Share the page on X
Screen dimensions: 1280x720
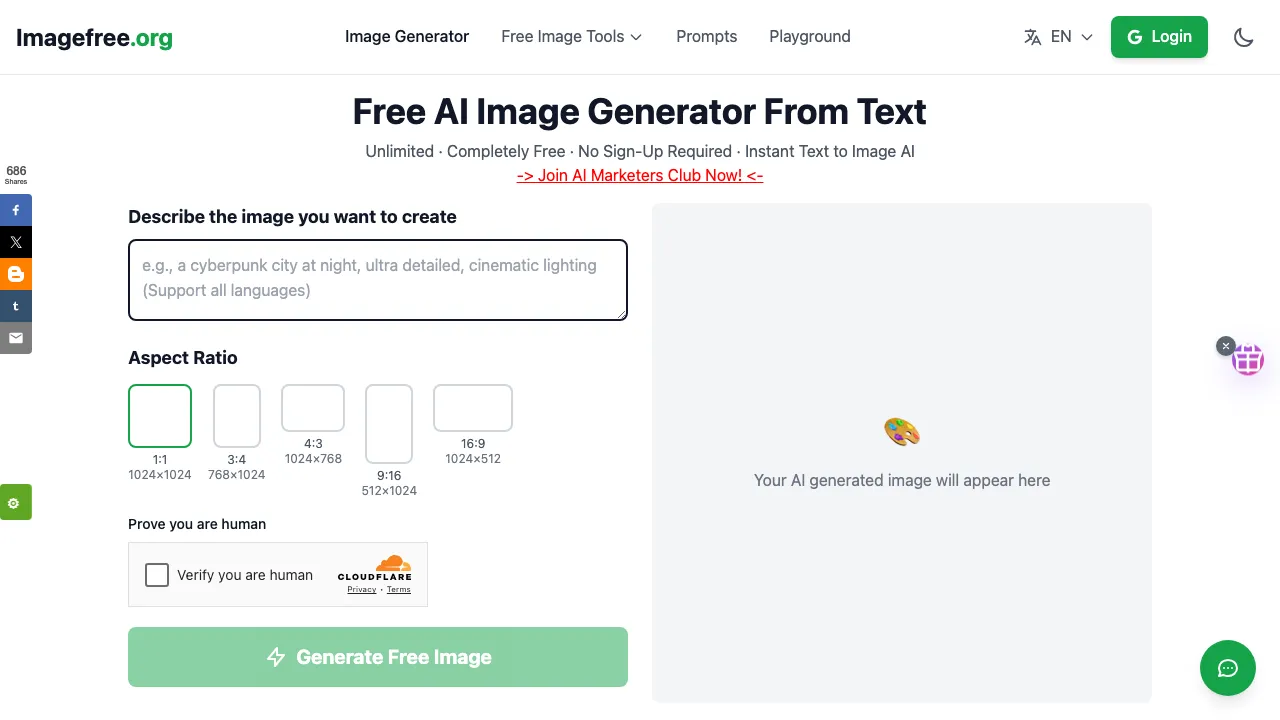tap(16, 242)
